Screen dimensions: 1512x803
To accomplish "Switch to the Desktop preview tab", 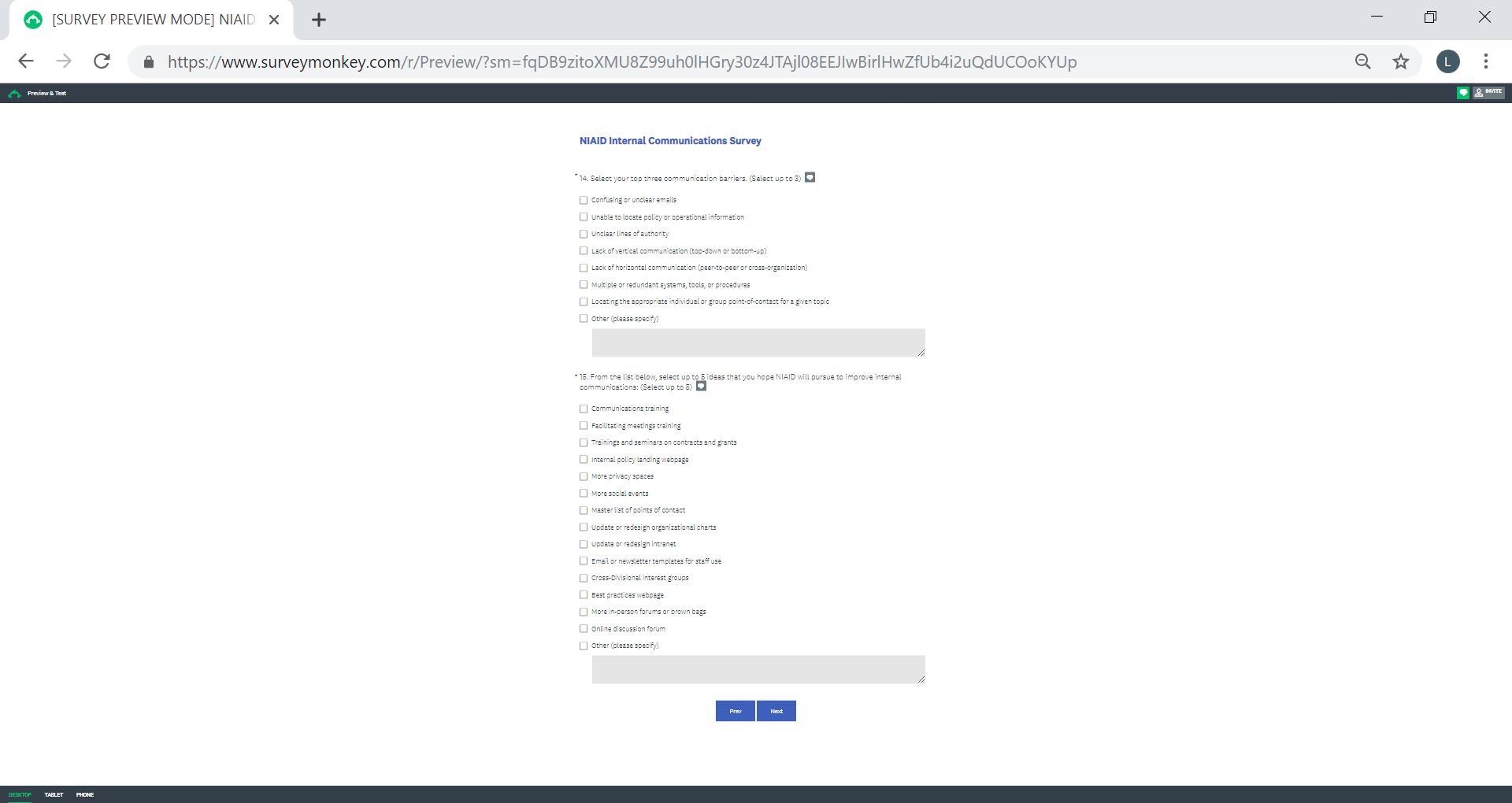I will (x=20, y=795).
